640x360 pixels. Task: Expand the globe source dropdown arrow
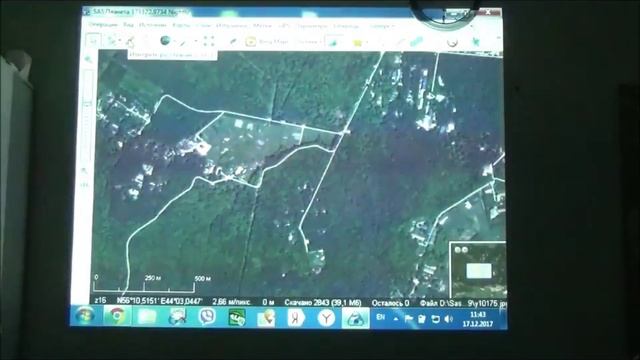175,41
